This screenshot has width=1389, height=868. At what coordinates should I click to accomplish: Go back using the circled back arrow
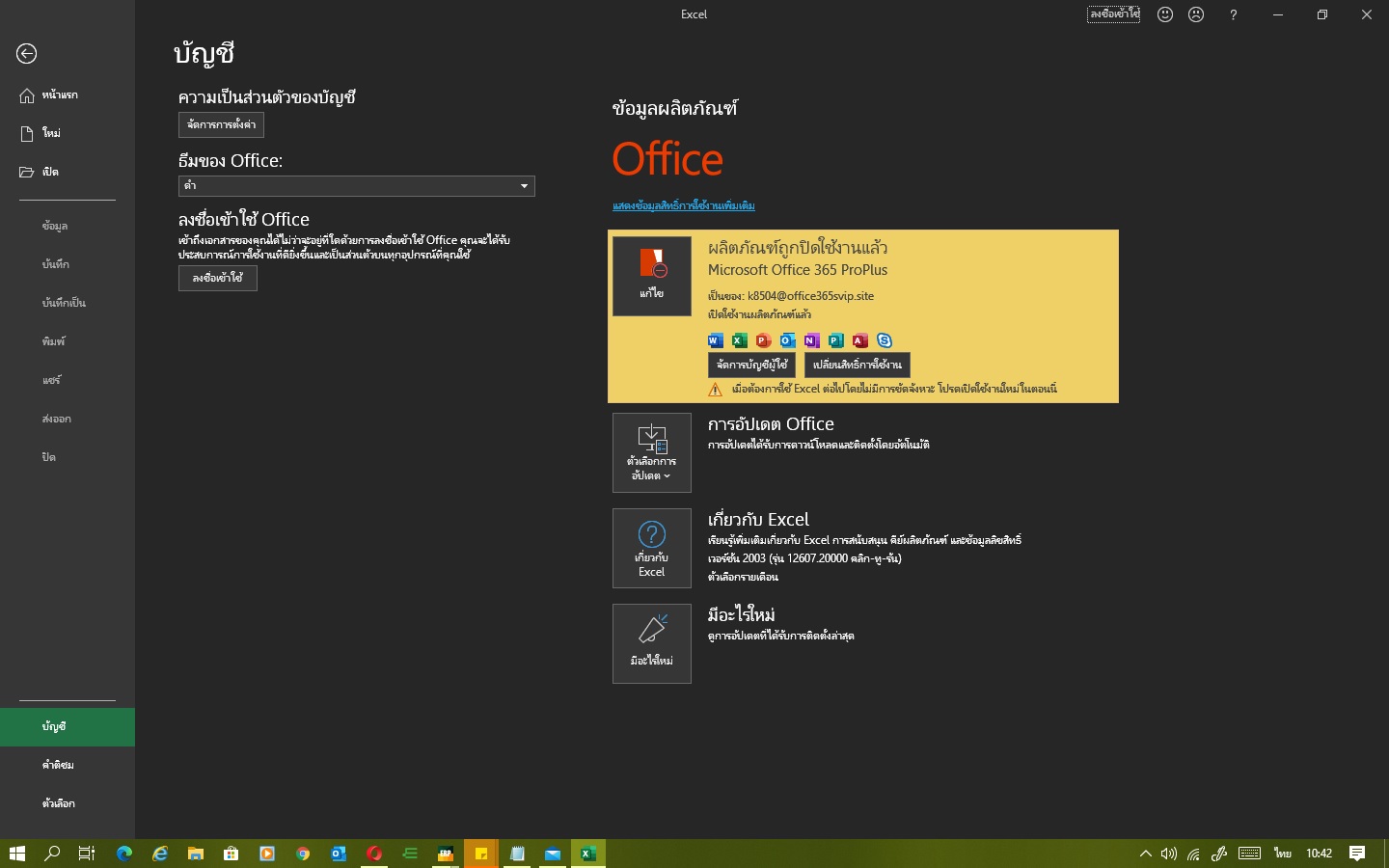pyautogui.click(x=27, y=54)
